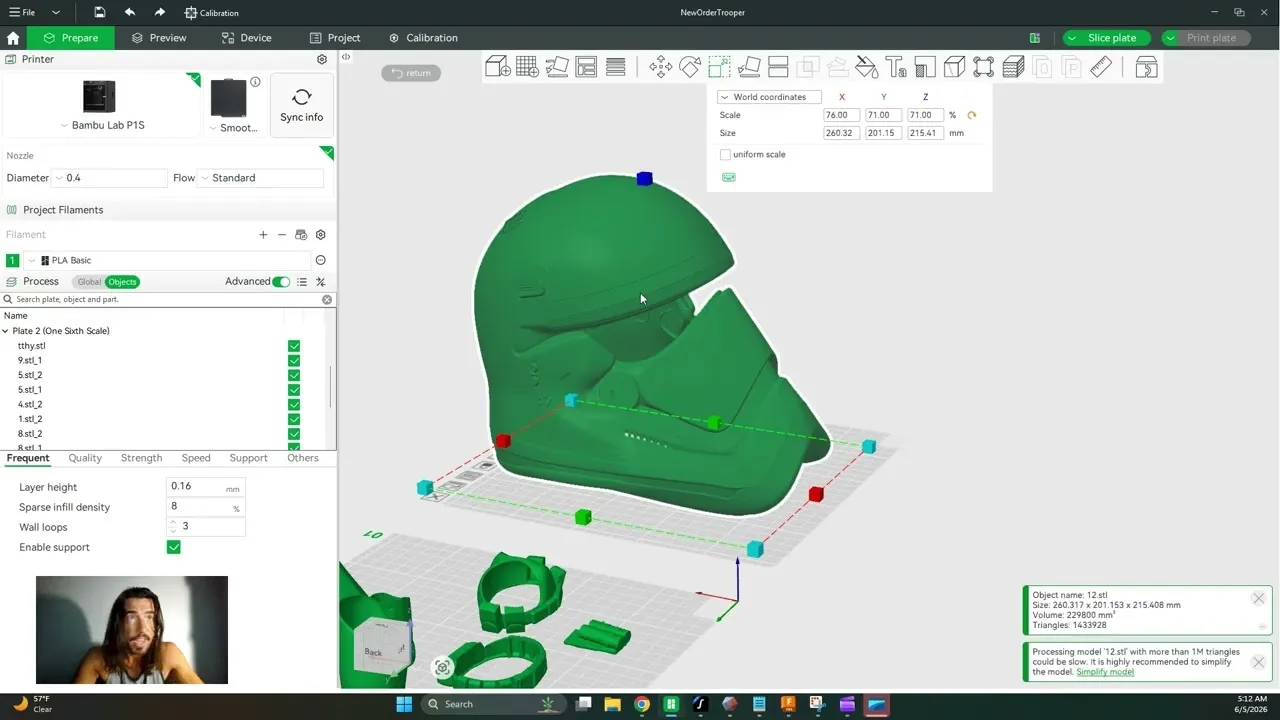This screenshot has height=720, width=1280.
Task: Click the compare presets icon in Process
Action: (321, 282)
